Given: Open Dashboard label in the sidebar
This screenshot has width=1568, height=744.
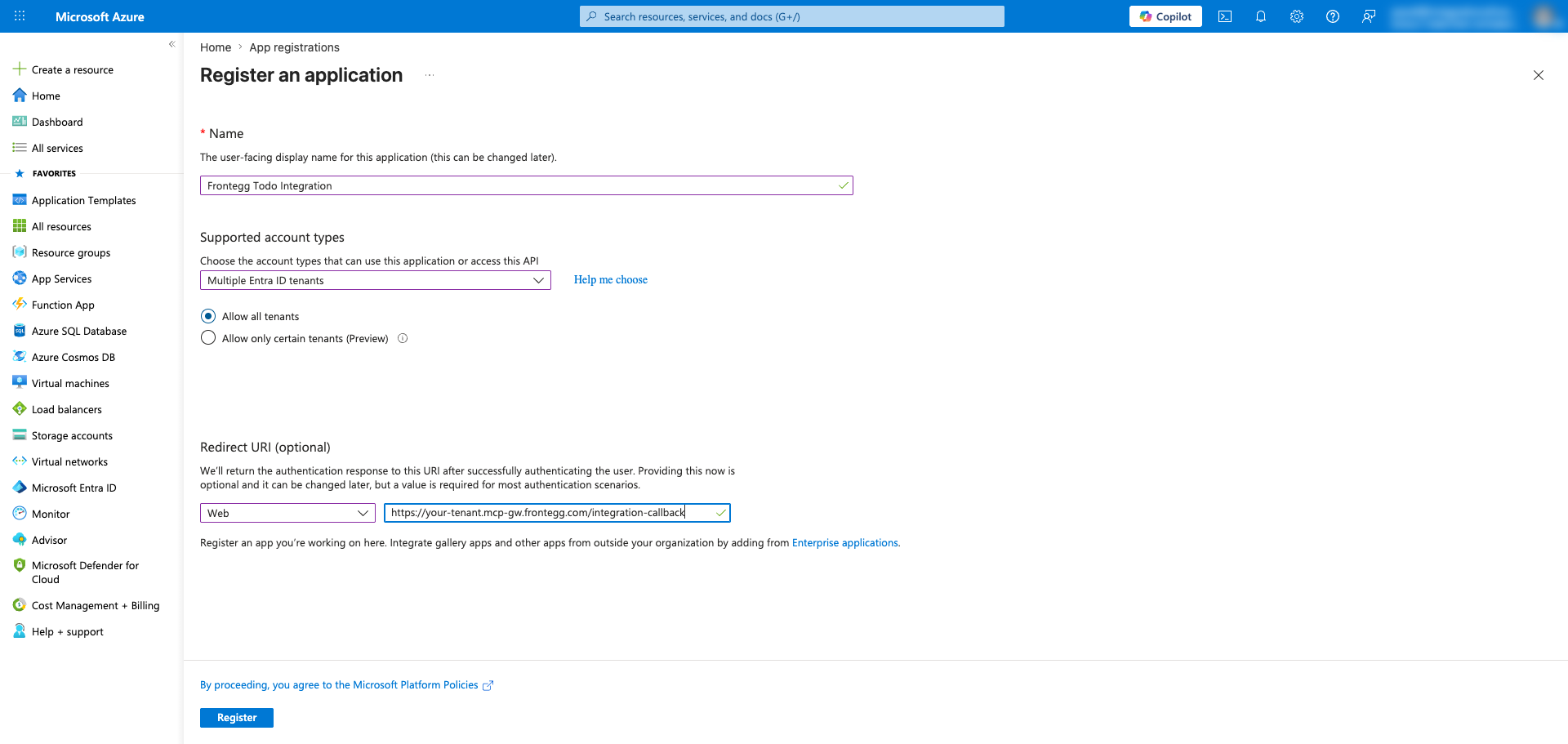Looking at the screenshot, I should point(57,122).
